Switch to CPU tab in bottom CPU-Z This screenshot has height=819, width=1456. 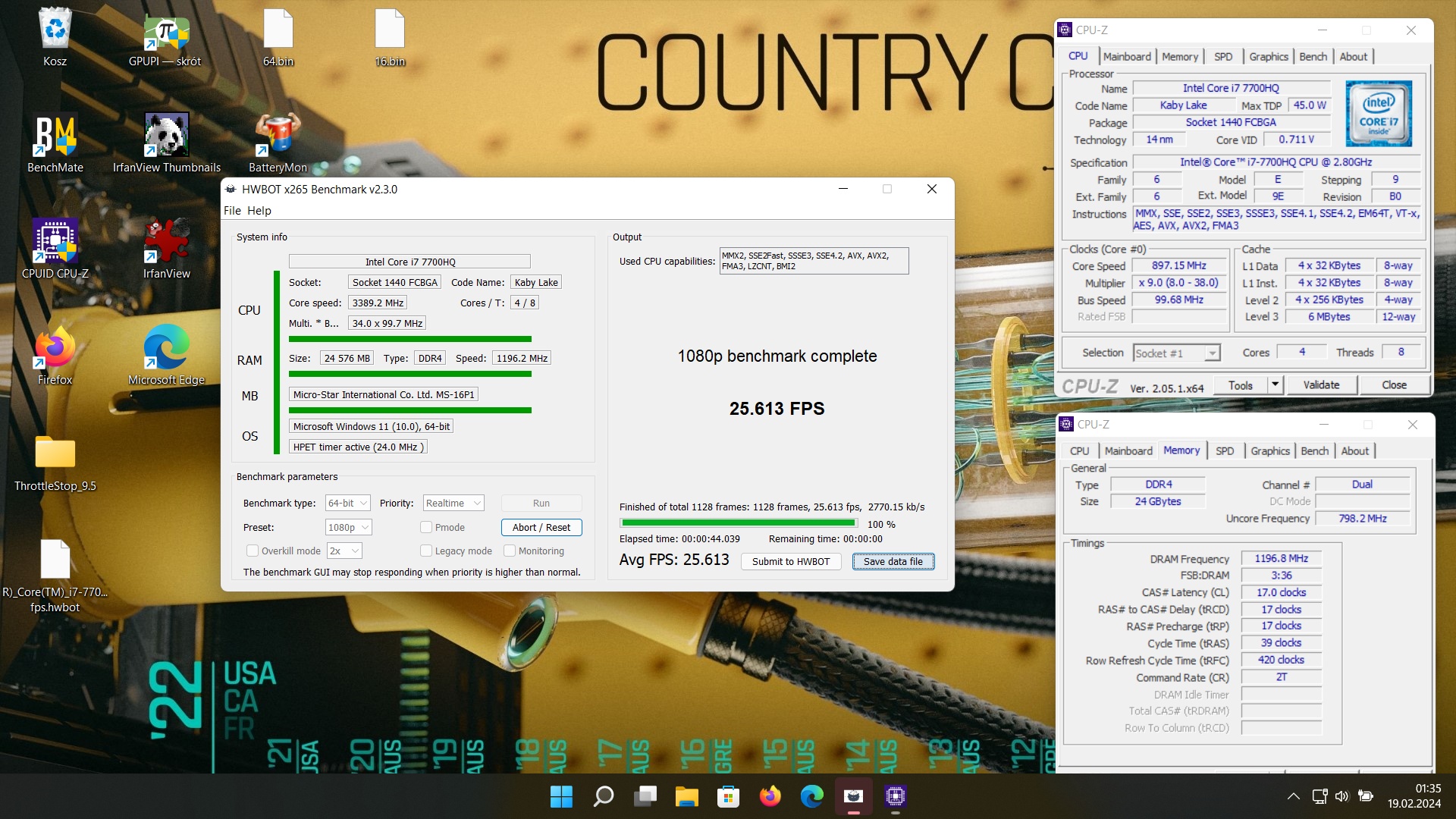tap(1079, 450)
